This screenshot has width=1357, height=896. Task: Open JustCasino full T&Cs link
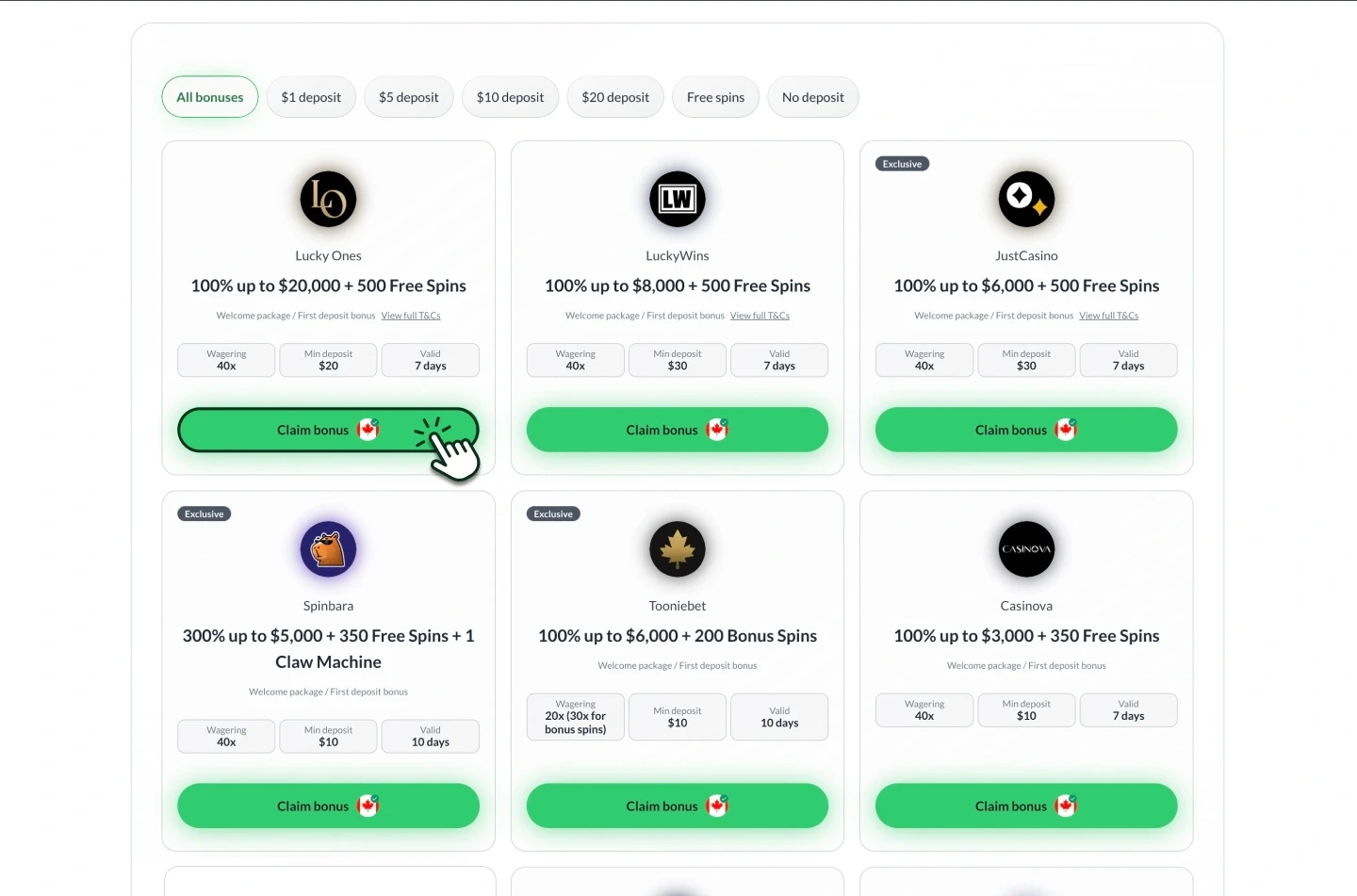pos(1108,316)
